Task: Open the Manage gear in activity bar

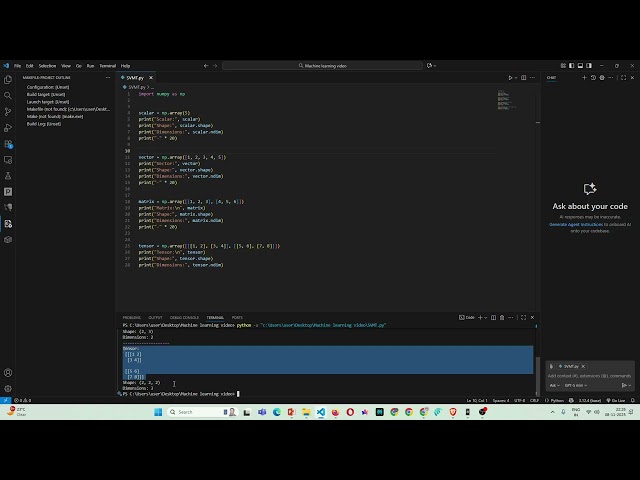Action: click(8, 389)
